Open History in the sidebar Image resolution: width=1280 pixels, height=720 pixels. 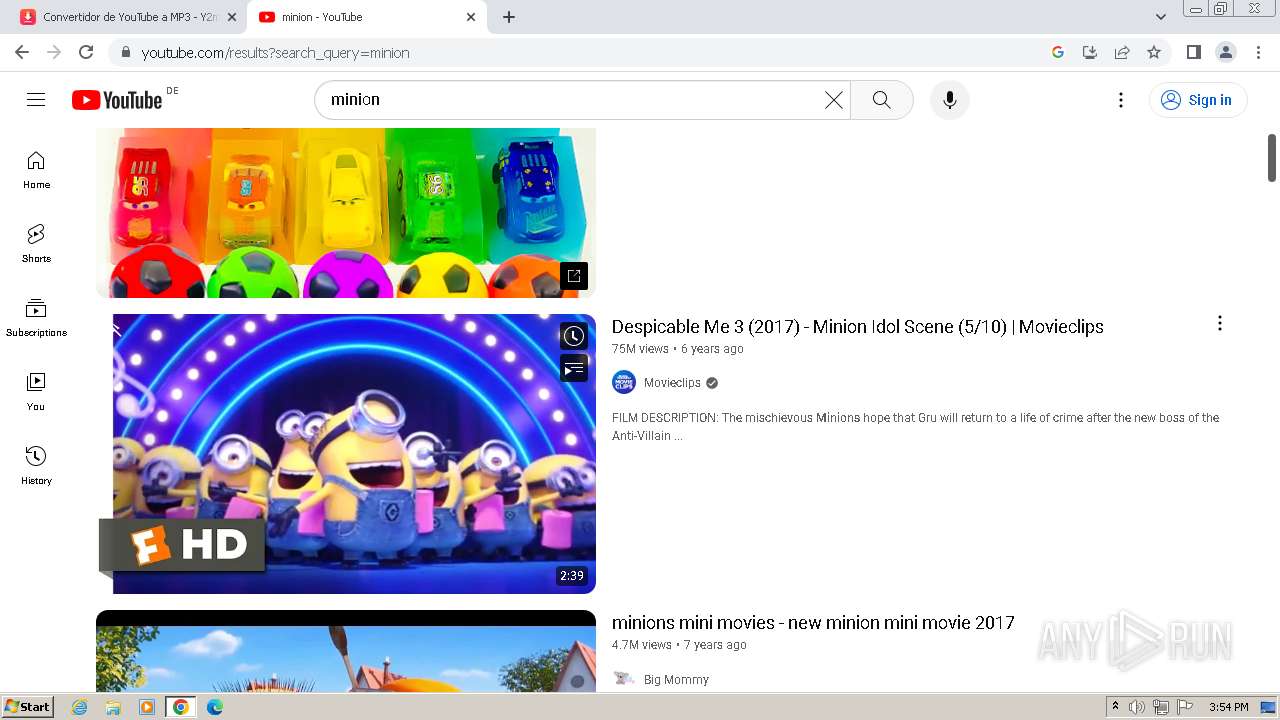pos(36,466)
